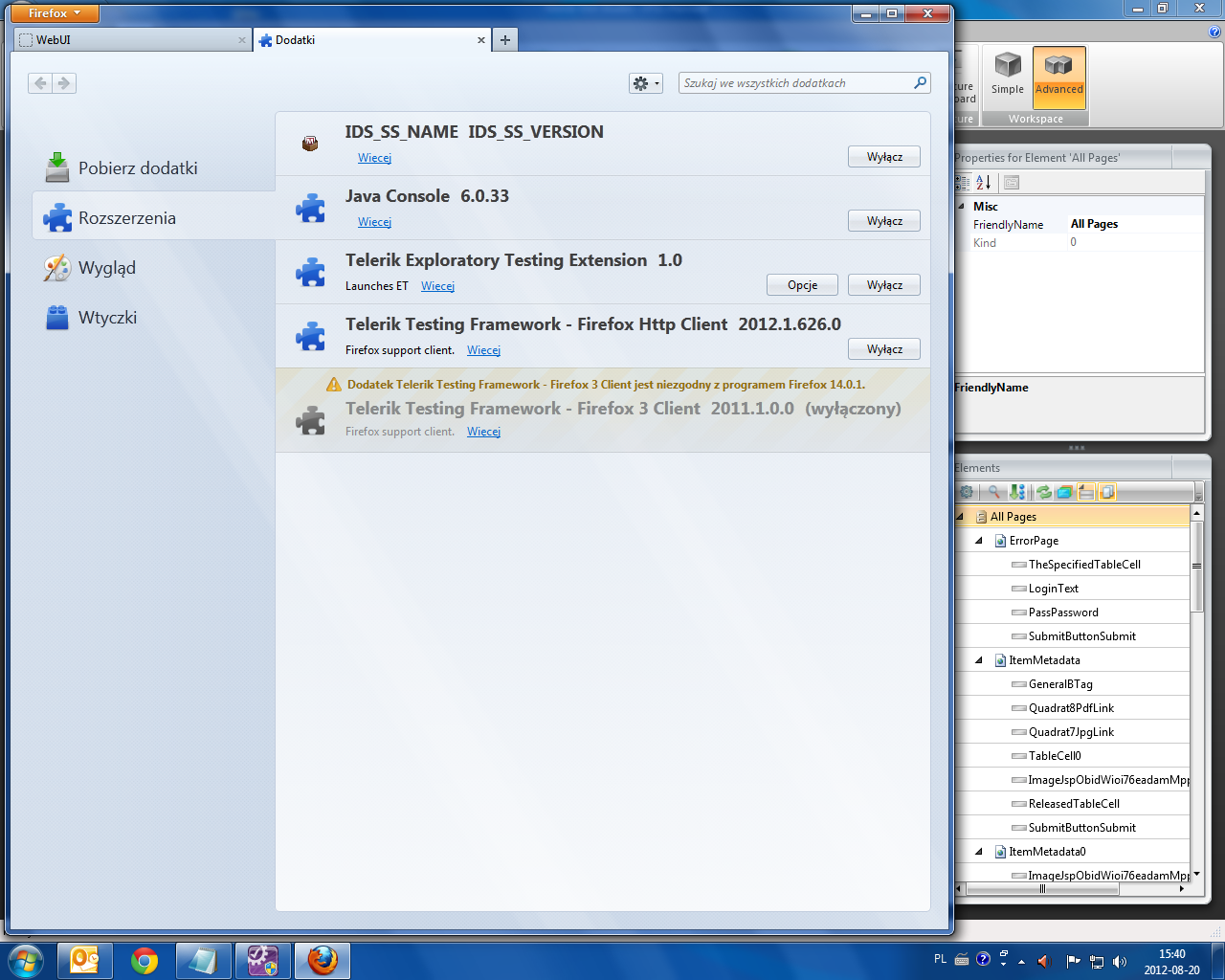Switch to the WebUI tab
Viewport: 1225px width, 980px height.
pos(131,40)
